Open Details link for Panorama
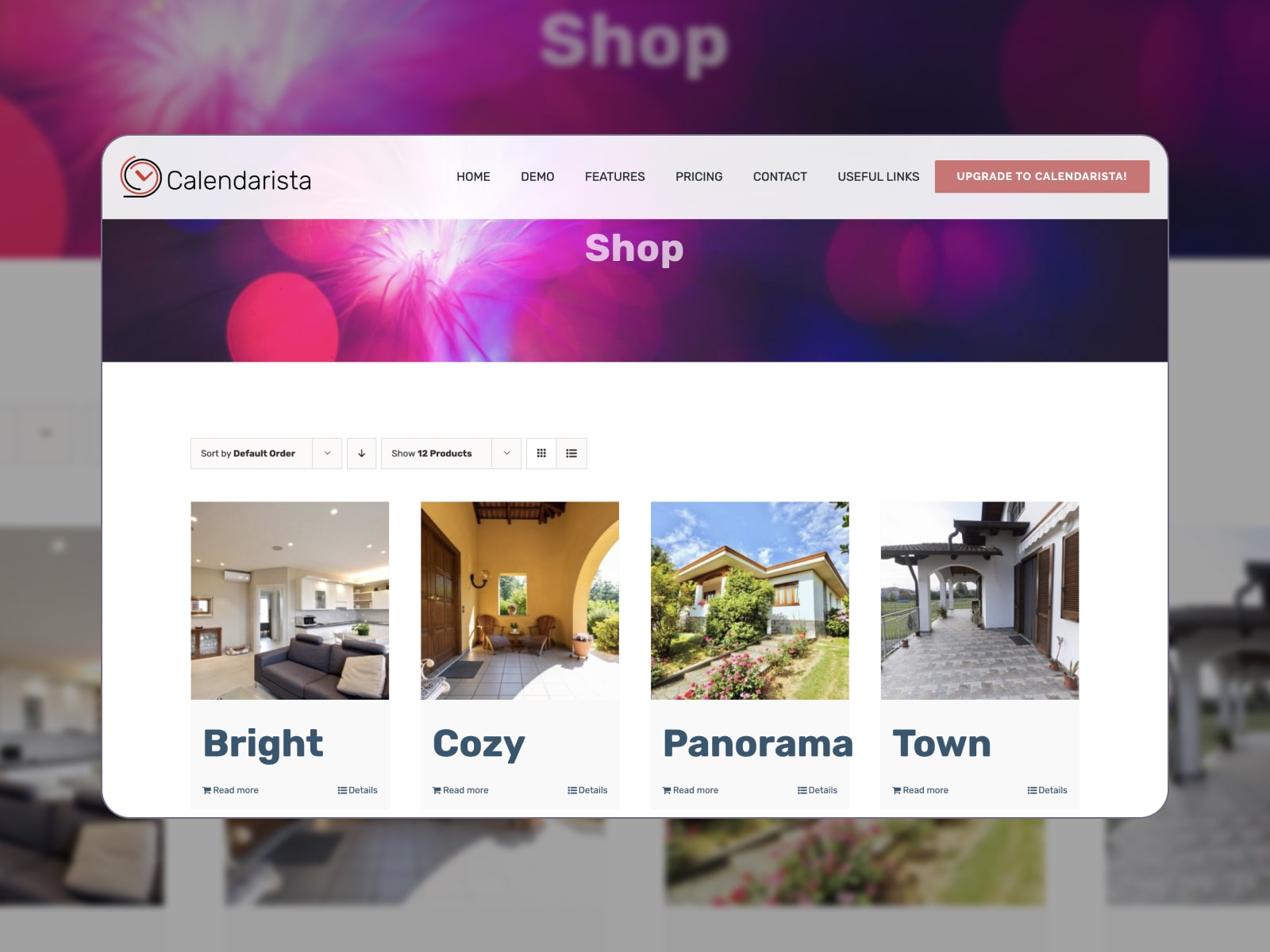 [822, 790]
